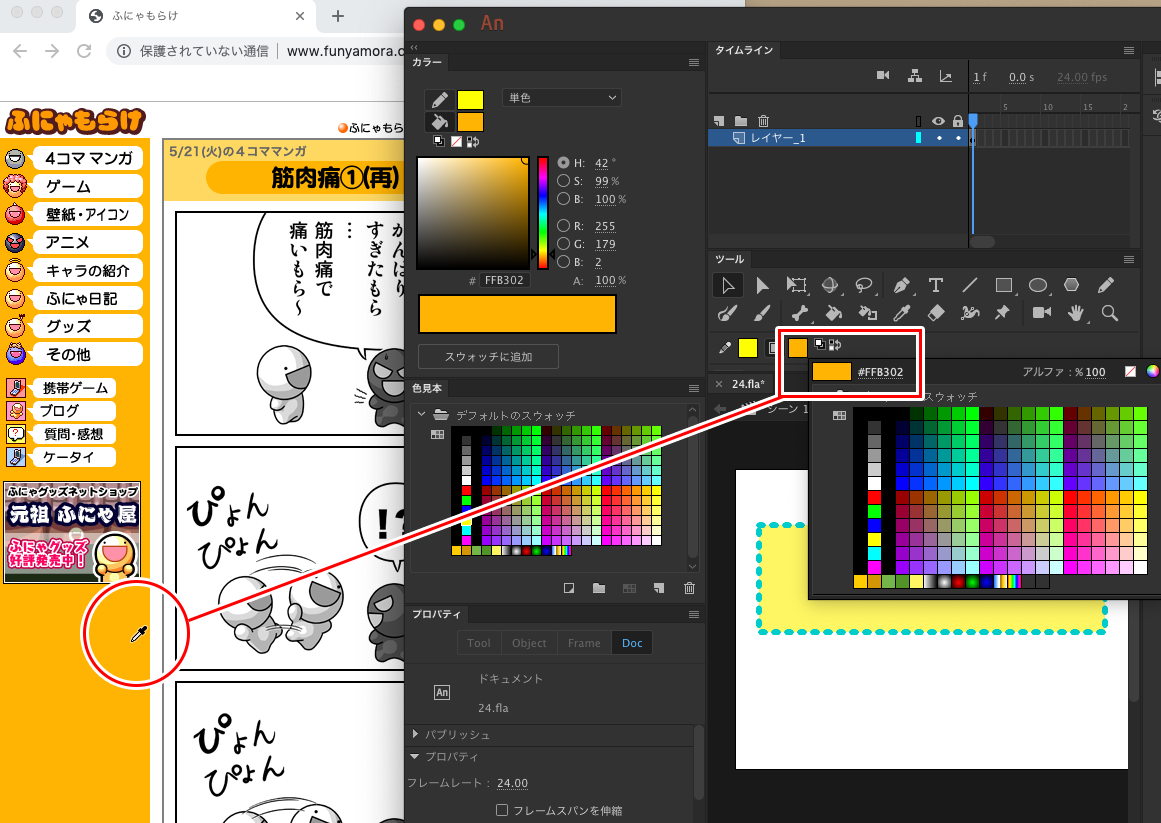Select the Zoom magnifier tool
Viewport: 1161px width, 823px height.
1109,313
